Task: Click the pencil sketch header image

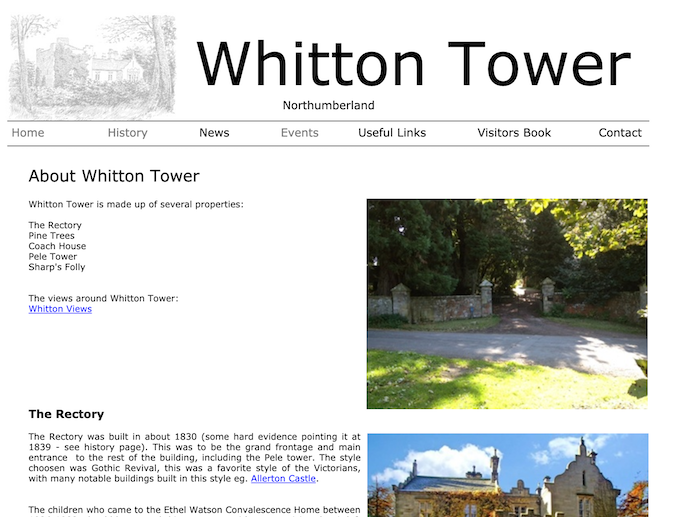Action: pos(92,67)
